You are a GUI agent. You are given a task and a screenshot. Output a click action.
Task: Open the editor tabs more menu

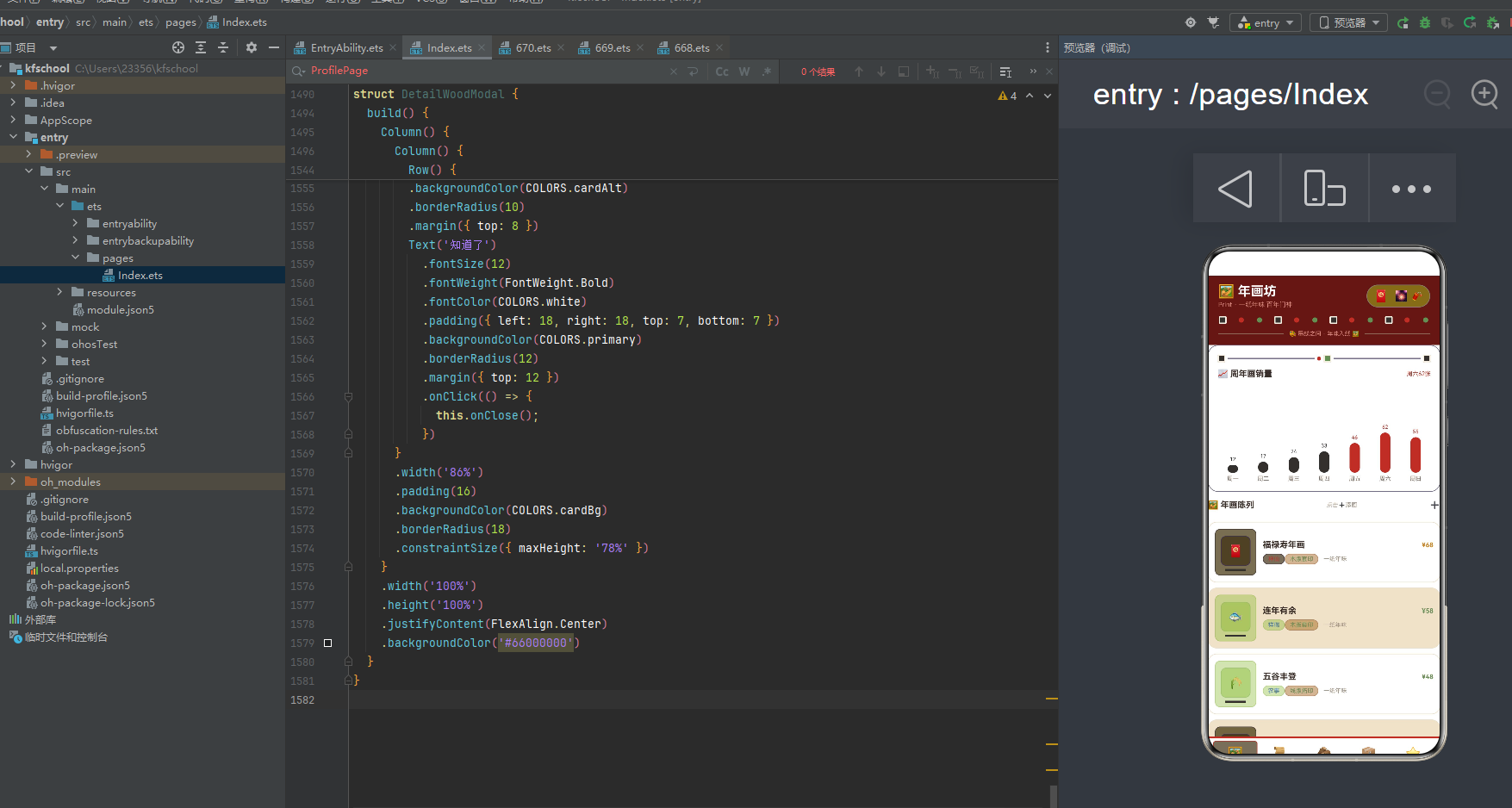coord(1048,47)
